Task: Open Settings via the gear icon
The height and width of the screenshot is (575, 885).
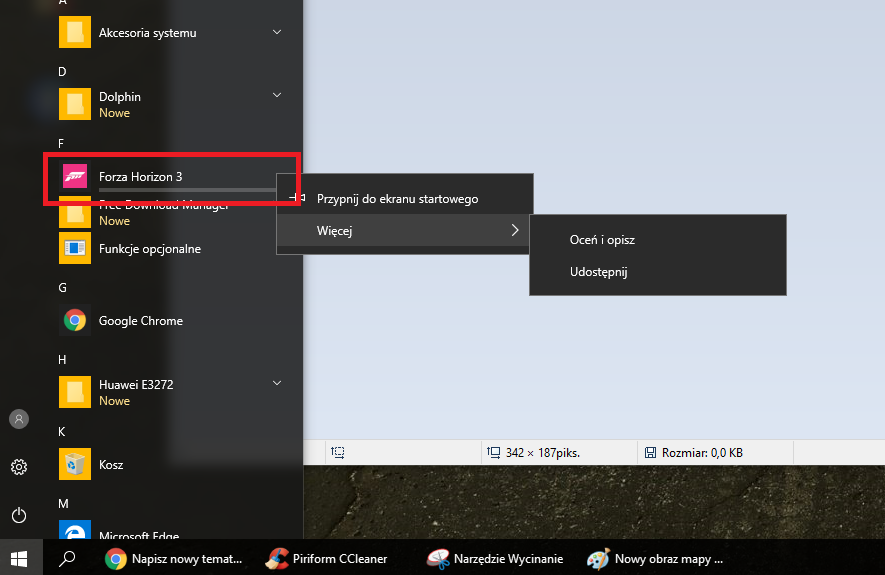Action: coord(19,467)
